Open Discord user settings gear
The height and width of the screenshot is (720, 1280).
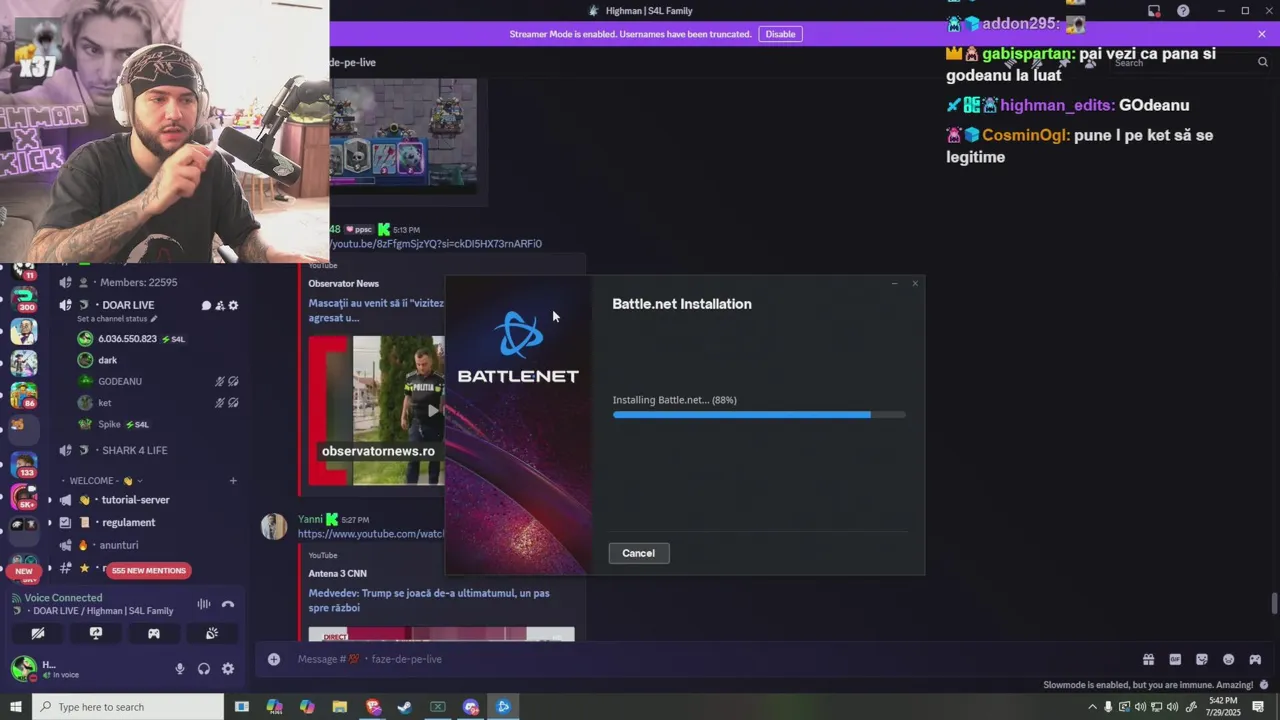[228, 669]
